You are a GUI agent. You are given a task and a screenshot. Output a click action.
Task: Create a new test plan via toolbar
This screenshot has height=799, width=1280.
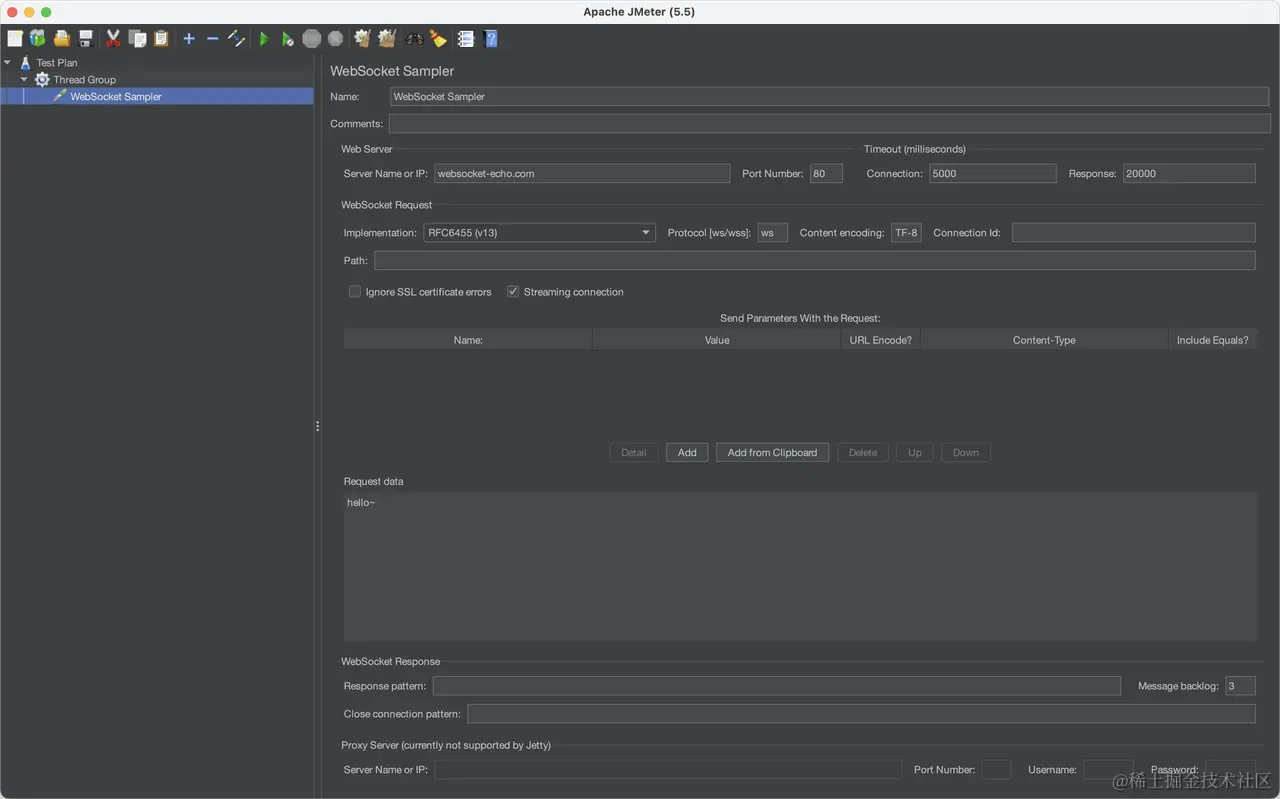pyautogui.click(x=14, y=39)
